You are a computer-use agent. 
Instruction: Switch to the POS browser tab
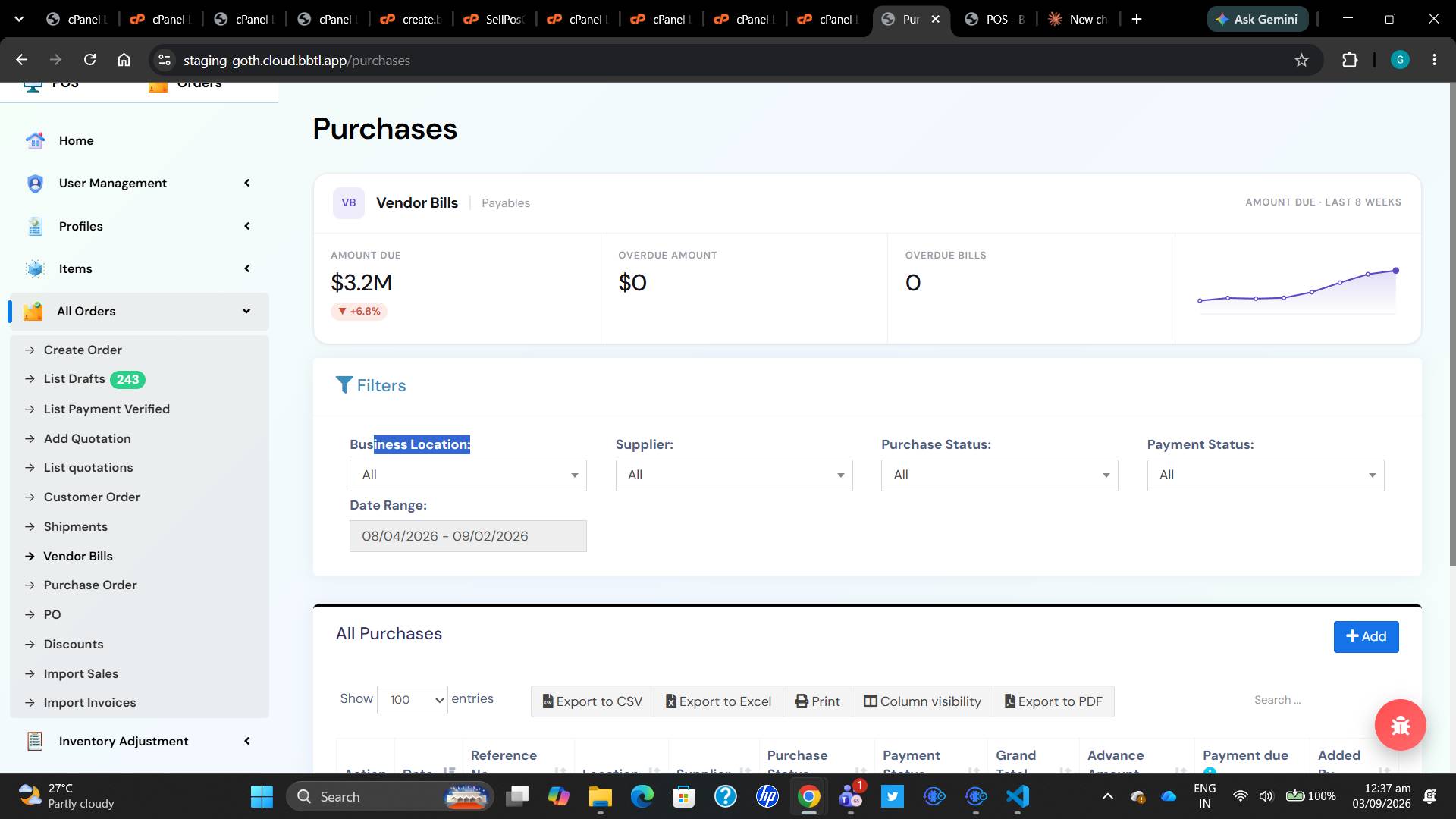[995, 19]
